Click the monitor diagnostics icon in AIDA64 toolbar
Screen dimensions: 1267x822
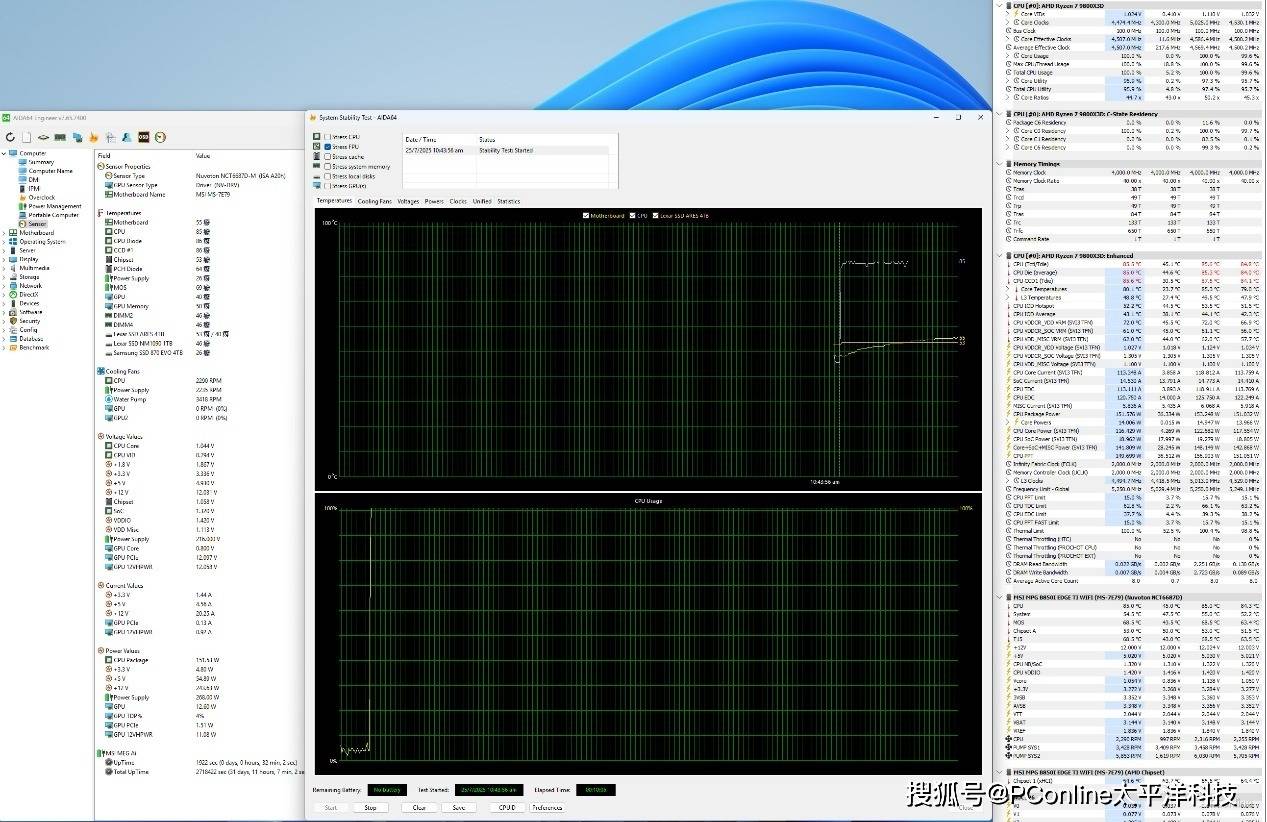tap(77, 137)
